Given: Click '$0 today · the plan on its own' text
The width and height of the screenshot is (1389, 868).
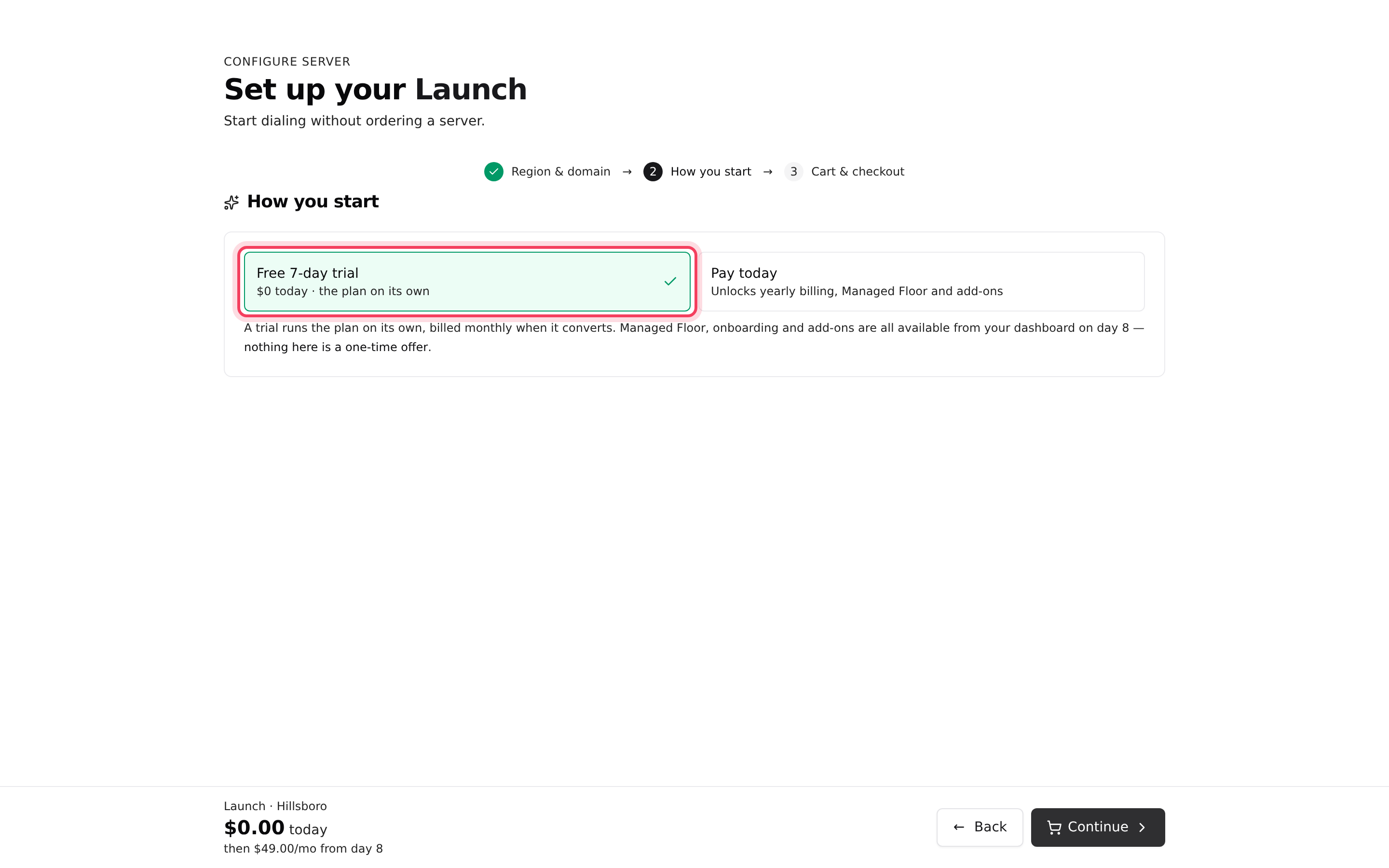Looking at the screenshot, I should (x=342, y=291).
